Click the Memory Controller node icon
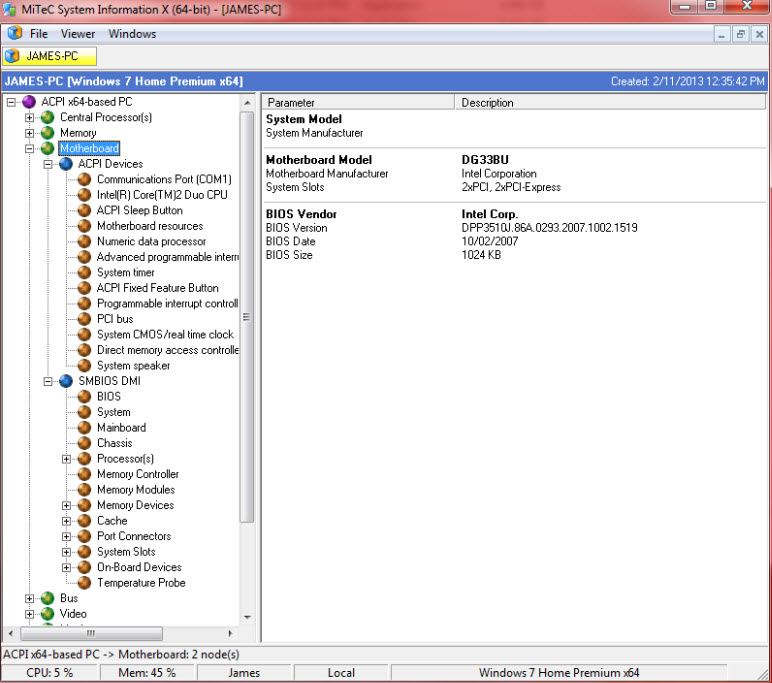Screen dimensions: 772x683 pyautogui.click(x=85, y=474)
